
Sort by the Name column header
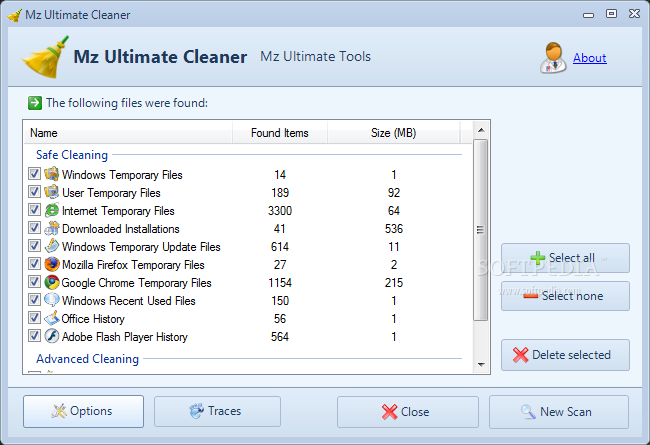(x=128, y=133)
